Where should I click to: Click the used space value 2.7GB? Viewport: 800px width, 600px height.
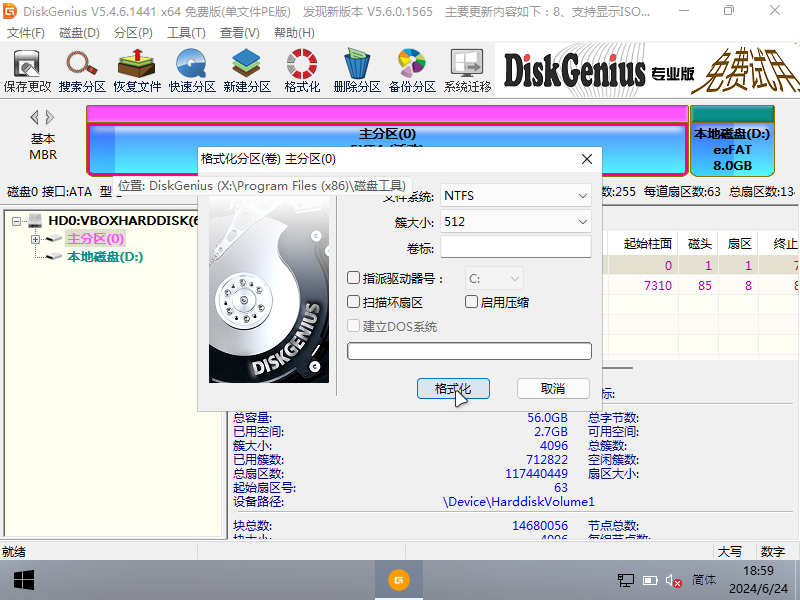tap(551, 432)
